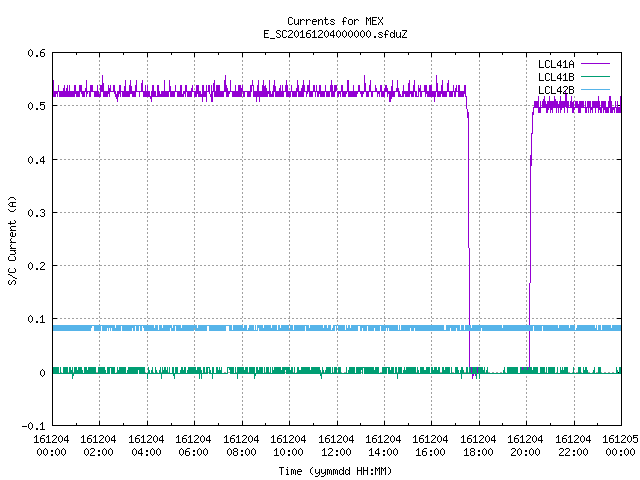Viewport: 640px width, 480px height.
Task: Select the filename E_SC20161204000000.sfduZ subtitle
Action: point(335,34)
